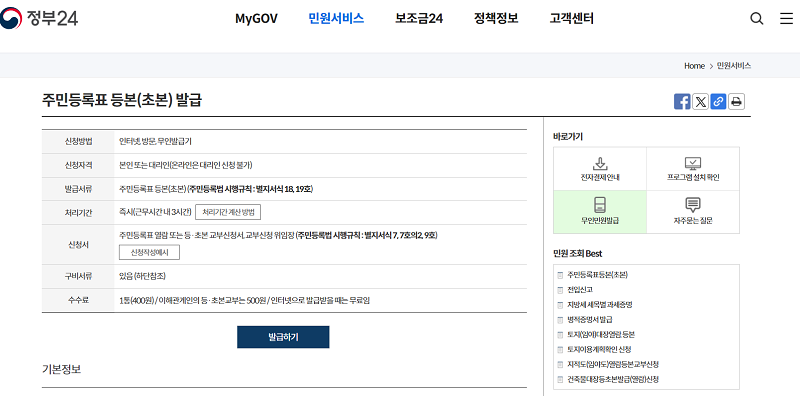The image size is (800, 396).
Task: Click the 발급하기 button
Action: [283, 337]
